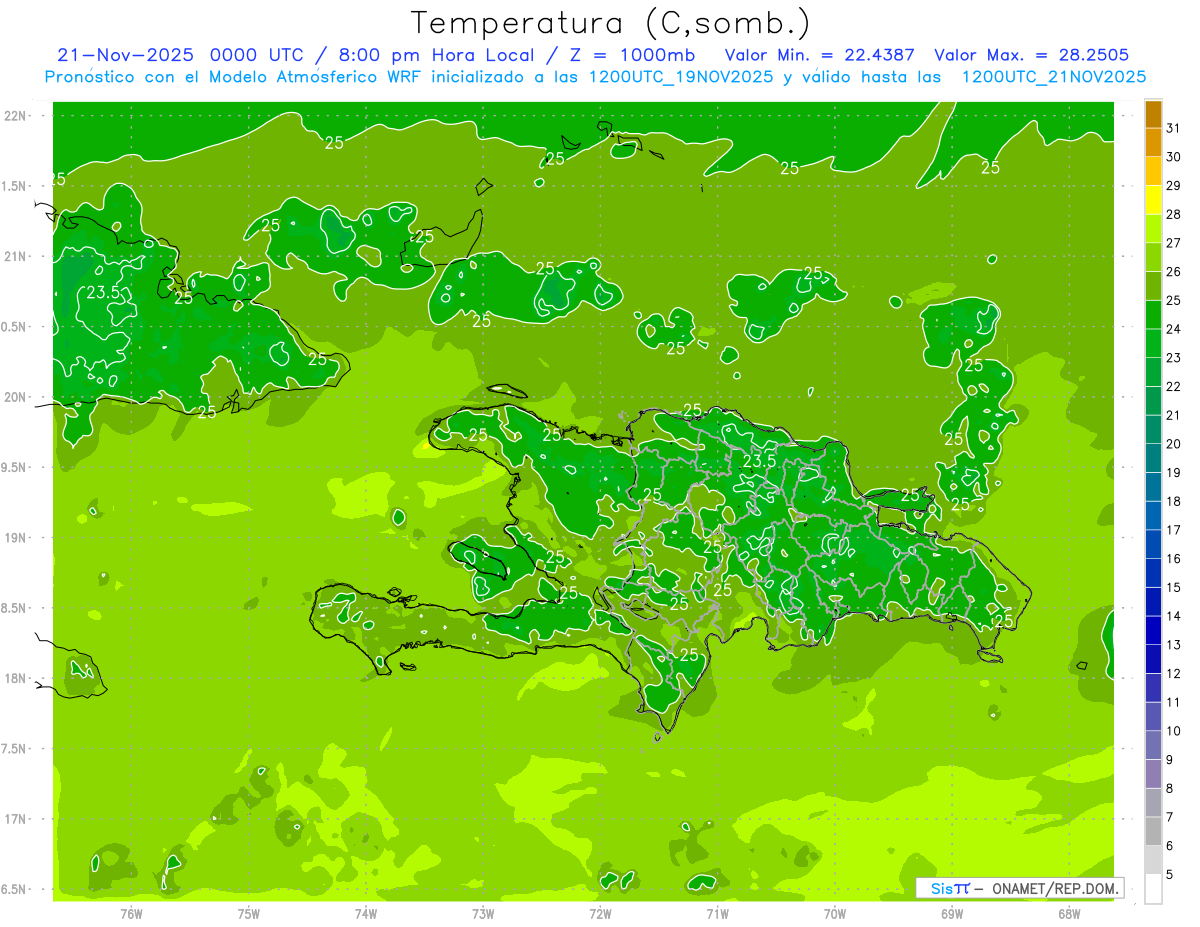Select the teal swatch between 19 and 20

1153,458
